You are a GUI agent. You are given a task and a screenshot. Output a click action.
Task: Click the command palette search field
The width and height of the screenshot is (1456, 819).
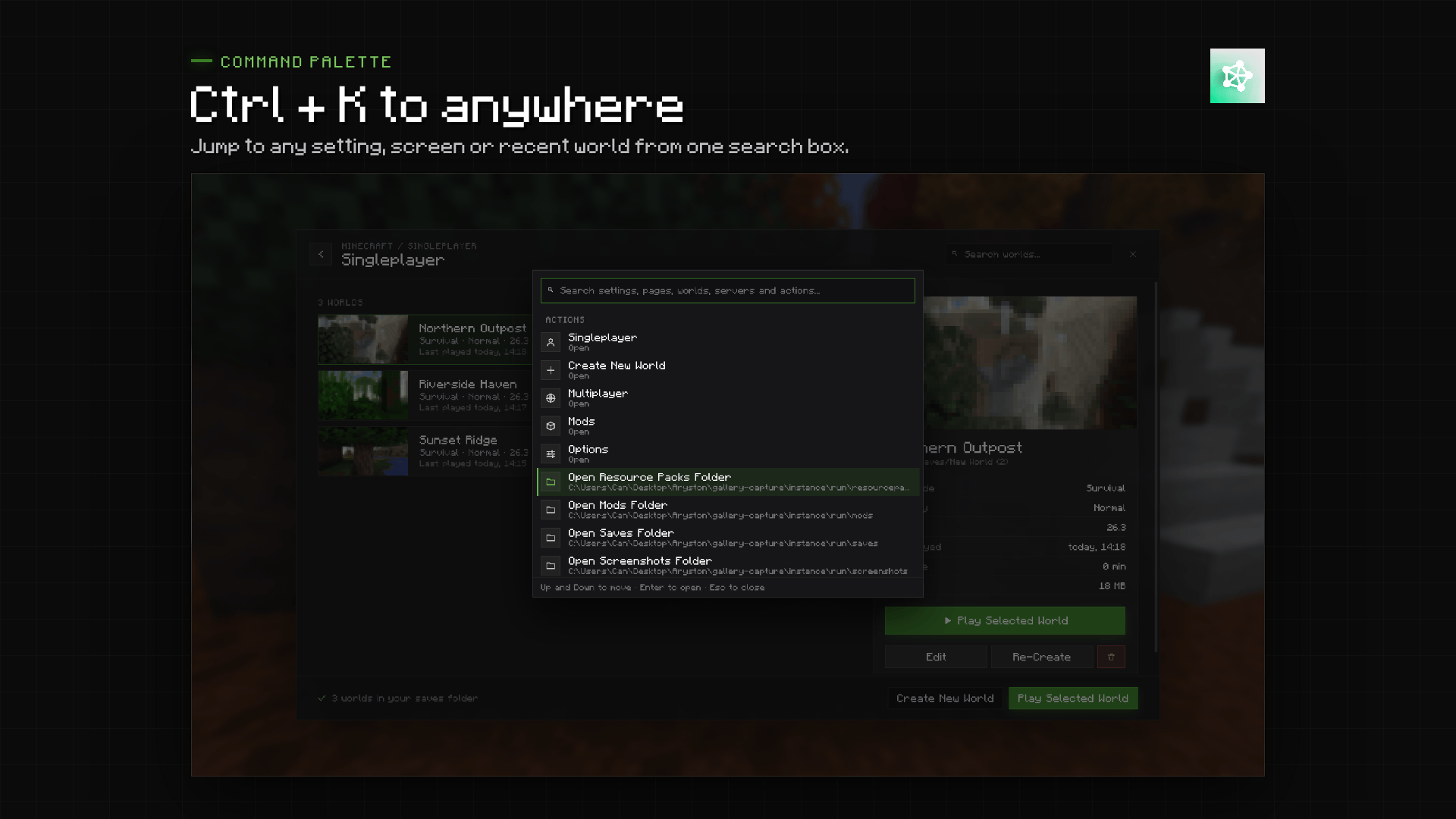[727, 290]
